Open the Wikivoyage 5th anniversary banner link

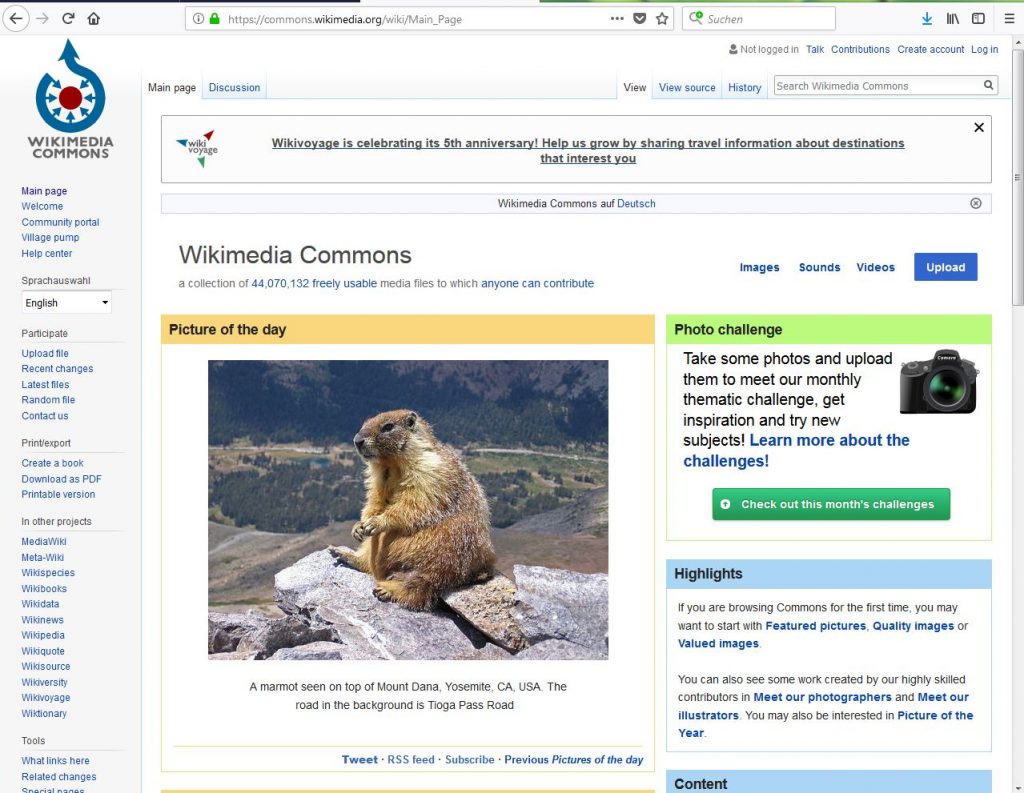[x=588, y=150]
